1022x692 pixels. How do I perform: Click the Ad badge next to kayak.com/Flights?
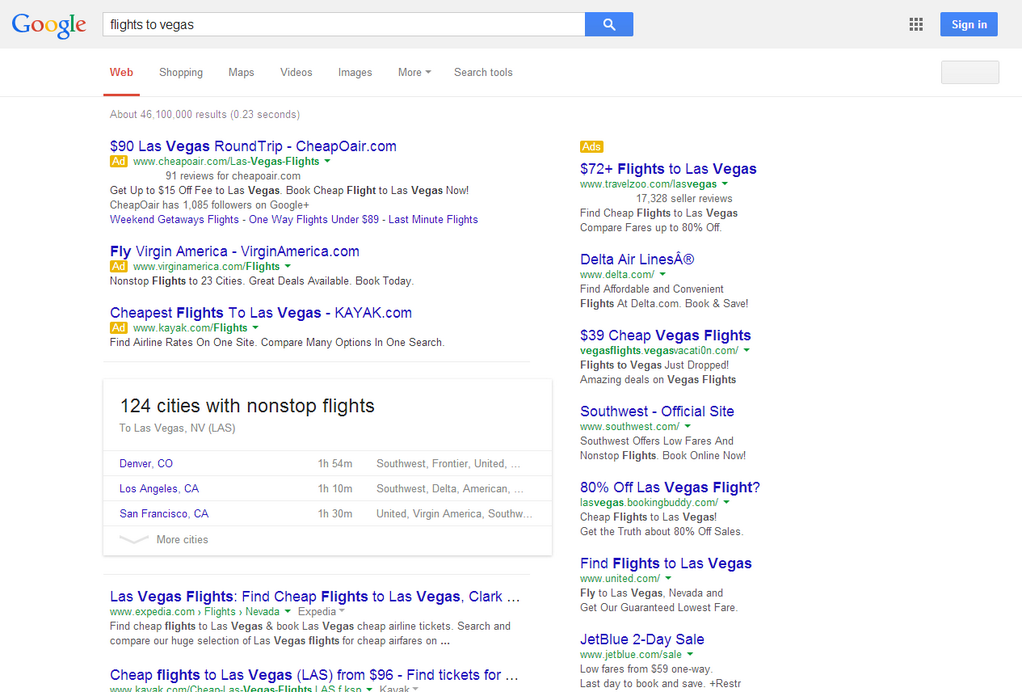coord(119,328)
